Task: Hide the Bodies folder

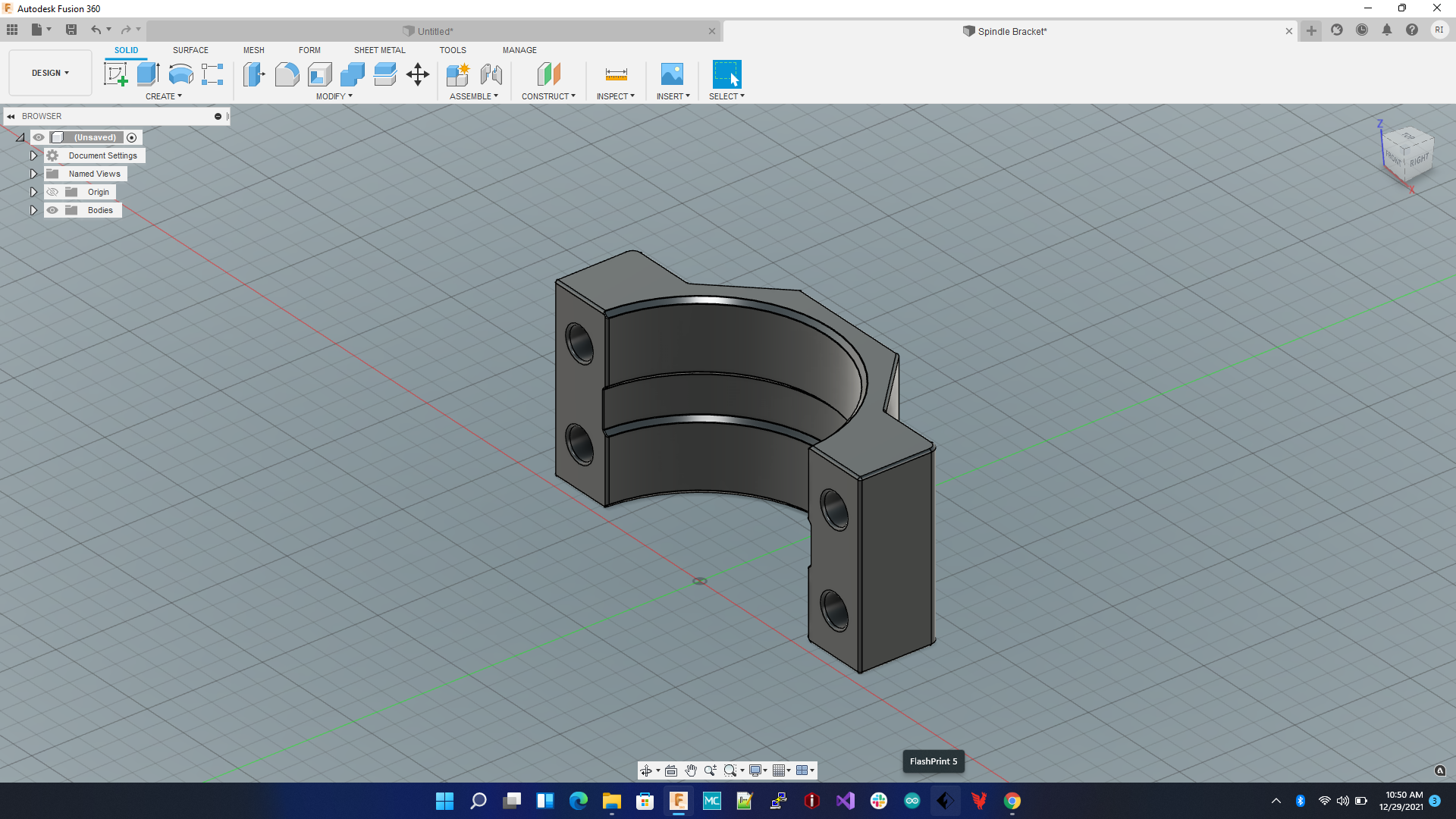Action: [52, 210]
